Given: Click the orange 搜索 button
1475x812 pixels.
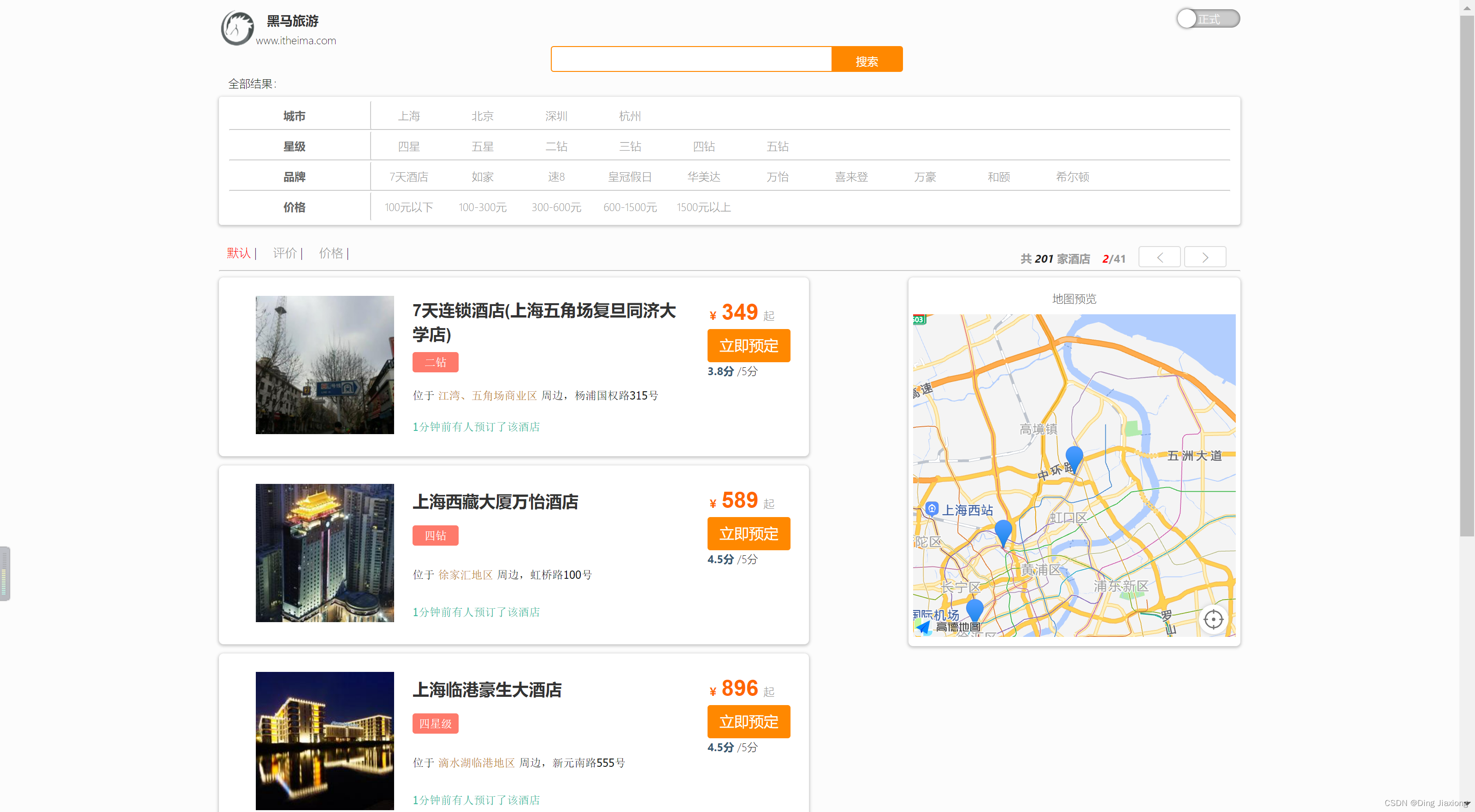Looking at the screenshot, I should tap(867, 59).
